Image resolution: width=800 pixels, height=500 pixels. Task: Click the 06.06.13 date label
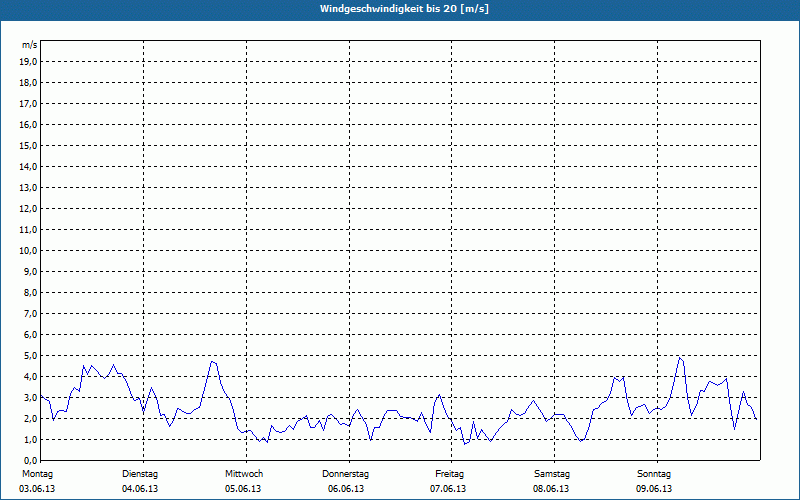(346, 489)
